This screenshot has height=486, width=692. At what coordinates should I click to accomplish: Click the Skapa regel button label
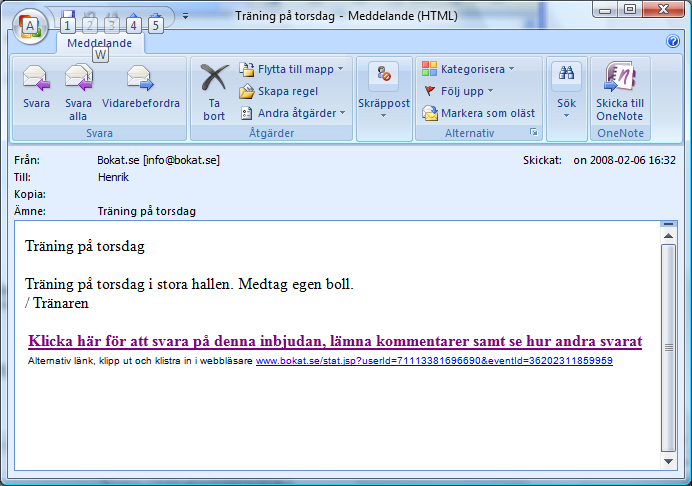pos(288,91)
